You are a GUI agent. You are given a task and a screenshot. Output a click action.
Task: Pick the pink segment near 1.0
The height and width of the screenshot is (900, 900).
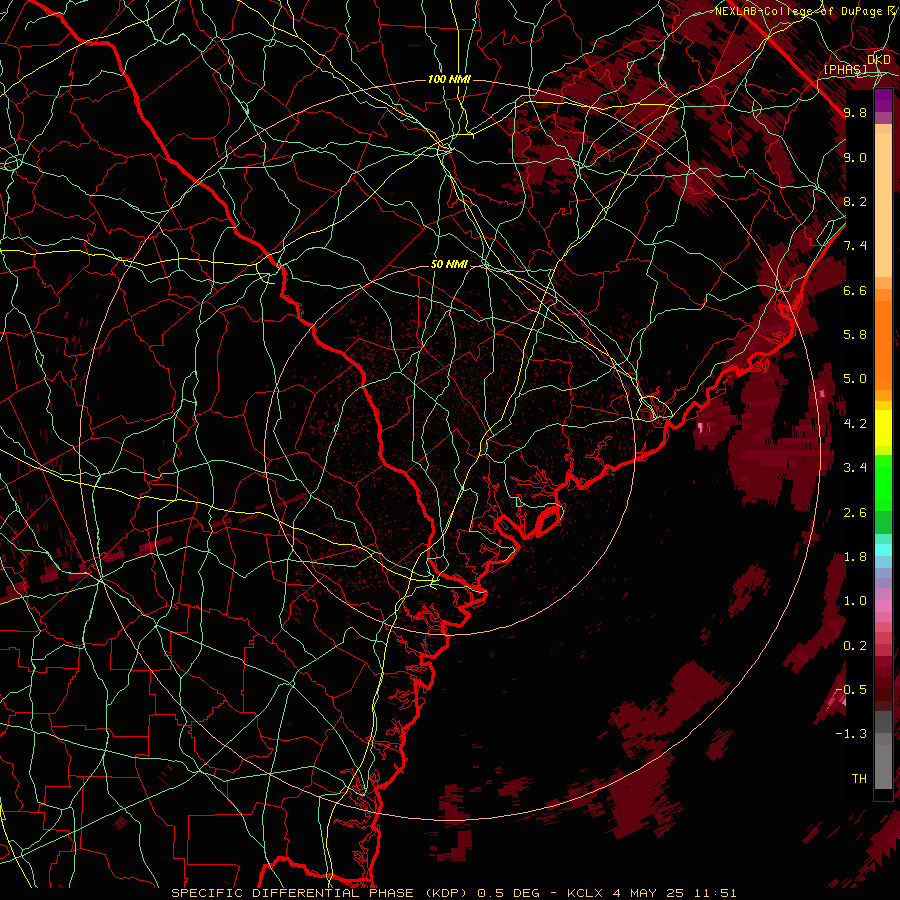click(x=883, y=606)
